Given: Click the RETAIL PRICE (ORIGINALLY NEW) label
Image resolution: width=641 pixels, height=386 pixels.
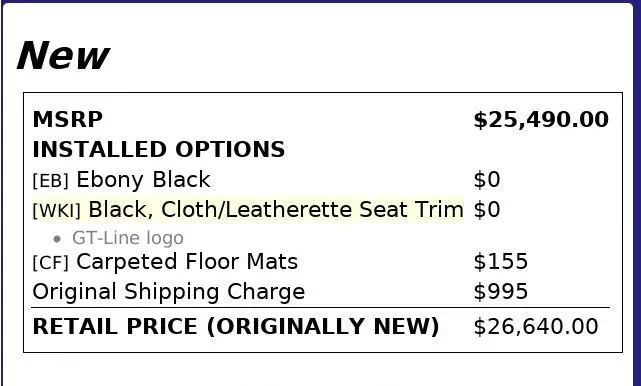Looking at the screenshot, I should (235, 326).
